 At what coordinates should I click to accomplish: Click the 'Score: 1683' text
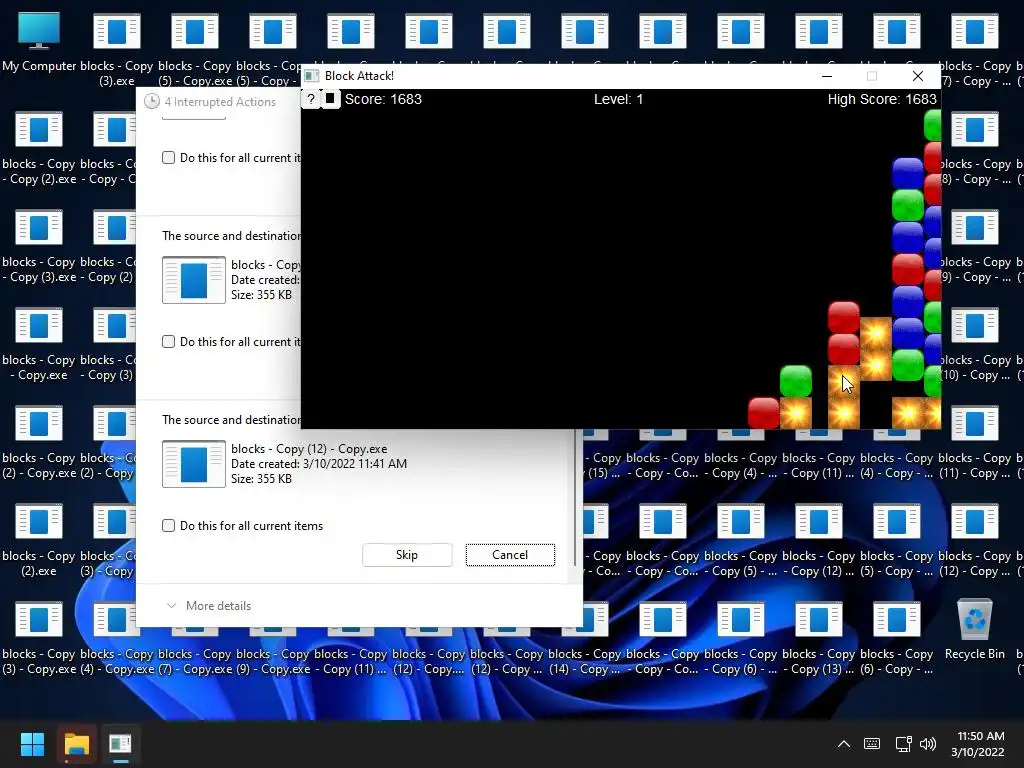point(383,99)
